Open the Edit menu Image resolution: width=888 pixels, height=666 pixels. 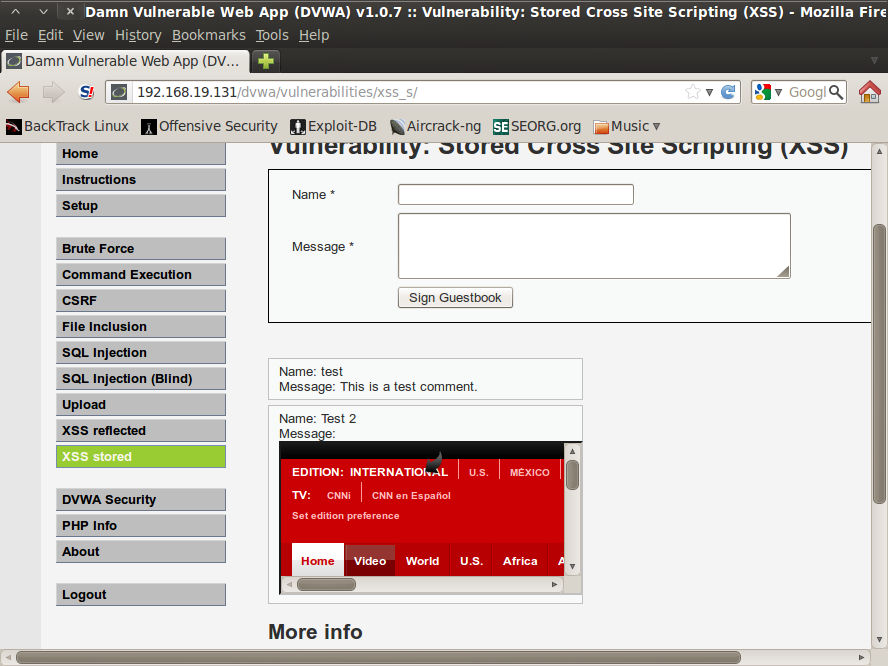50,35
